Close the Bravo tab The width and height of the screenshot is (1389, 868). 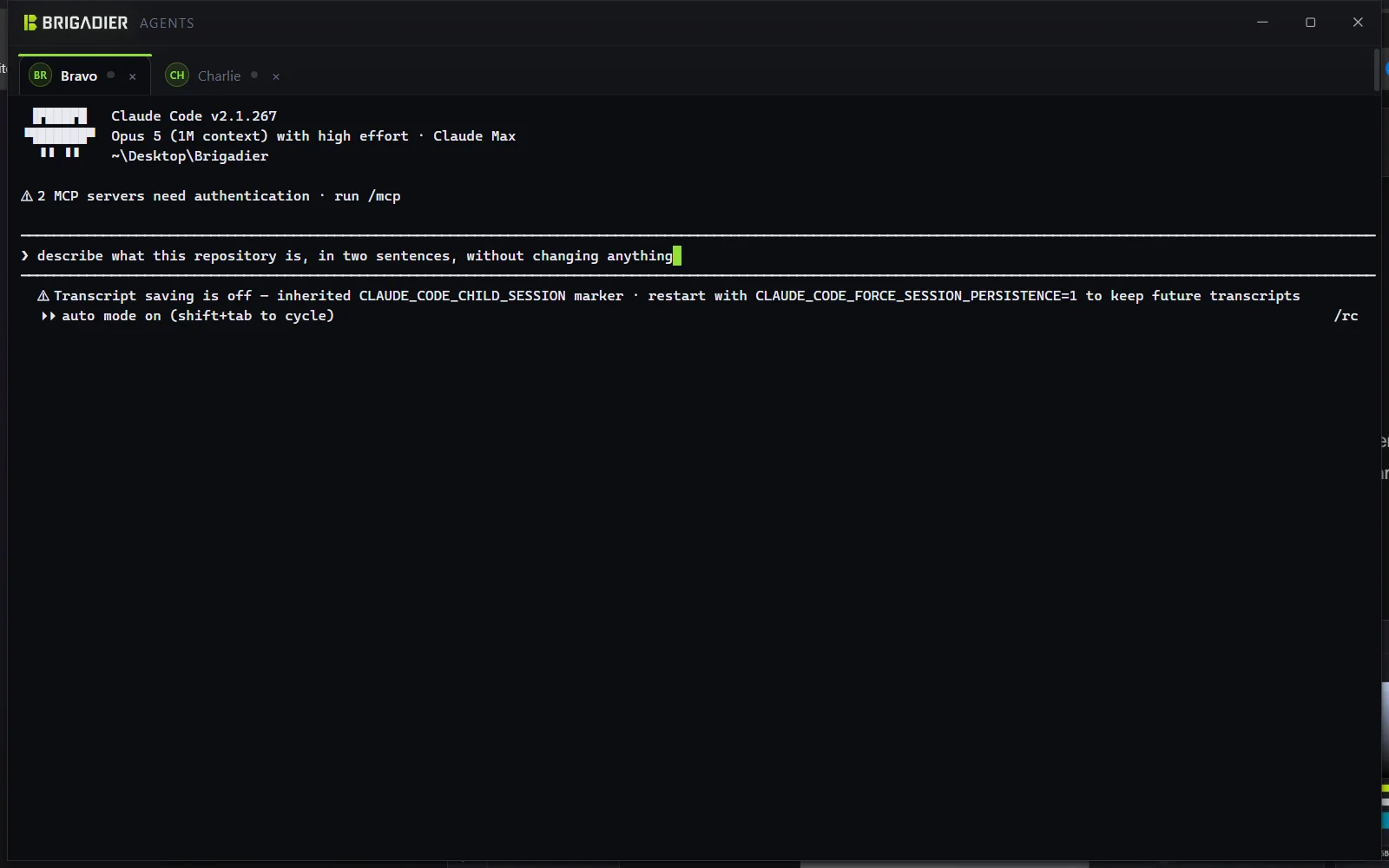(133, 76)
